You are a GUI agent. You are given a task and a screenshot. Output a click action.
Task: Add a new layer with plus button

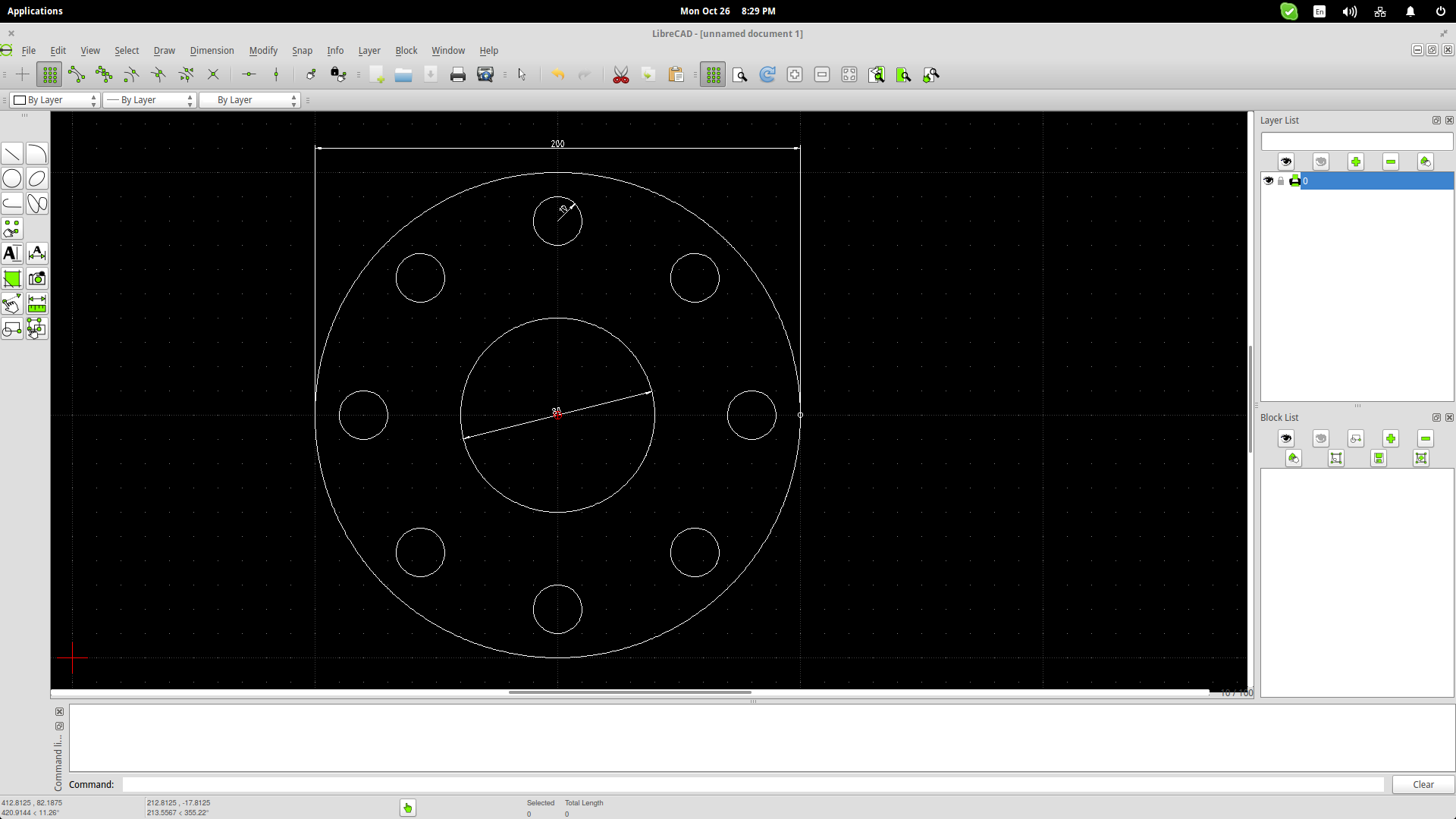point(1356,162)
